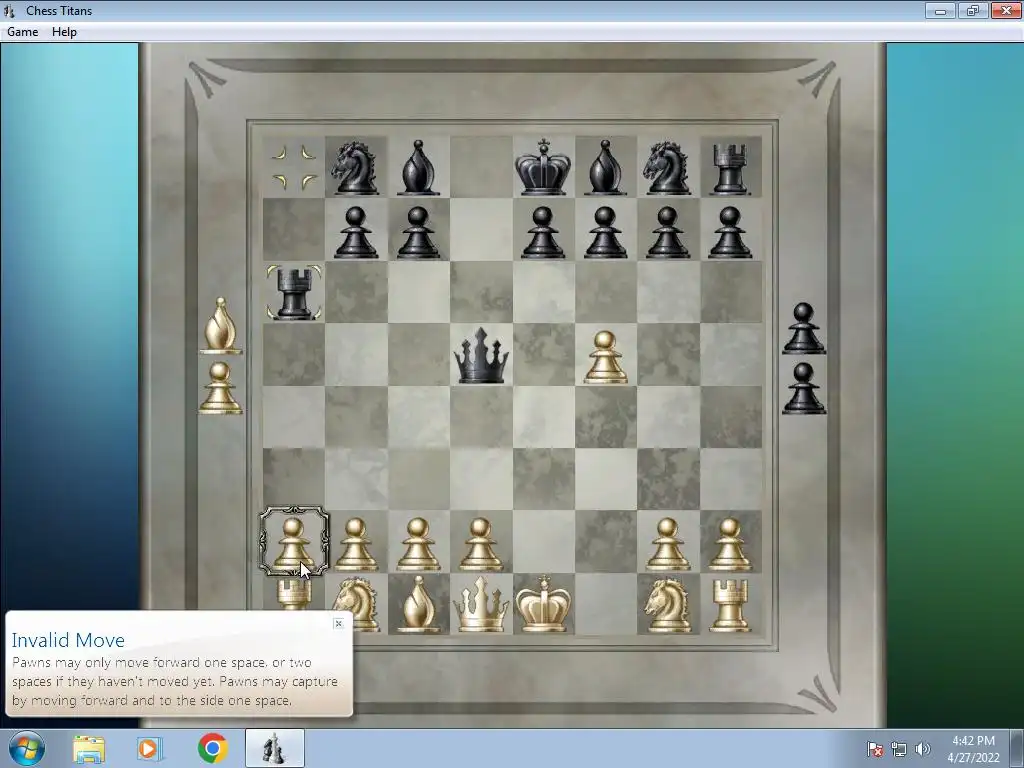Image resolution: width=1024 pixels, height=768 pixels.
Task: Click the black pawn on e7
Action: [x=543, y=232]
